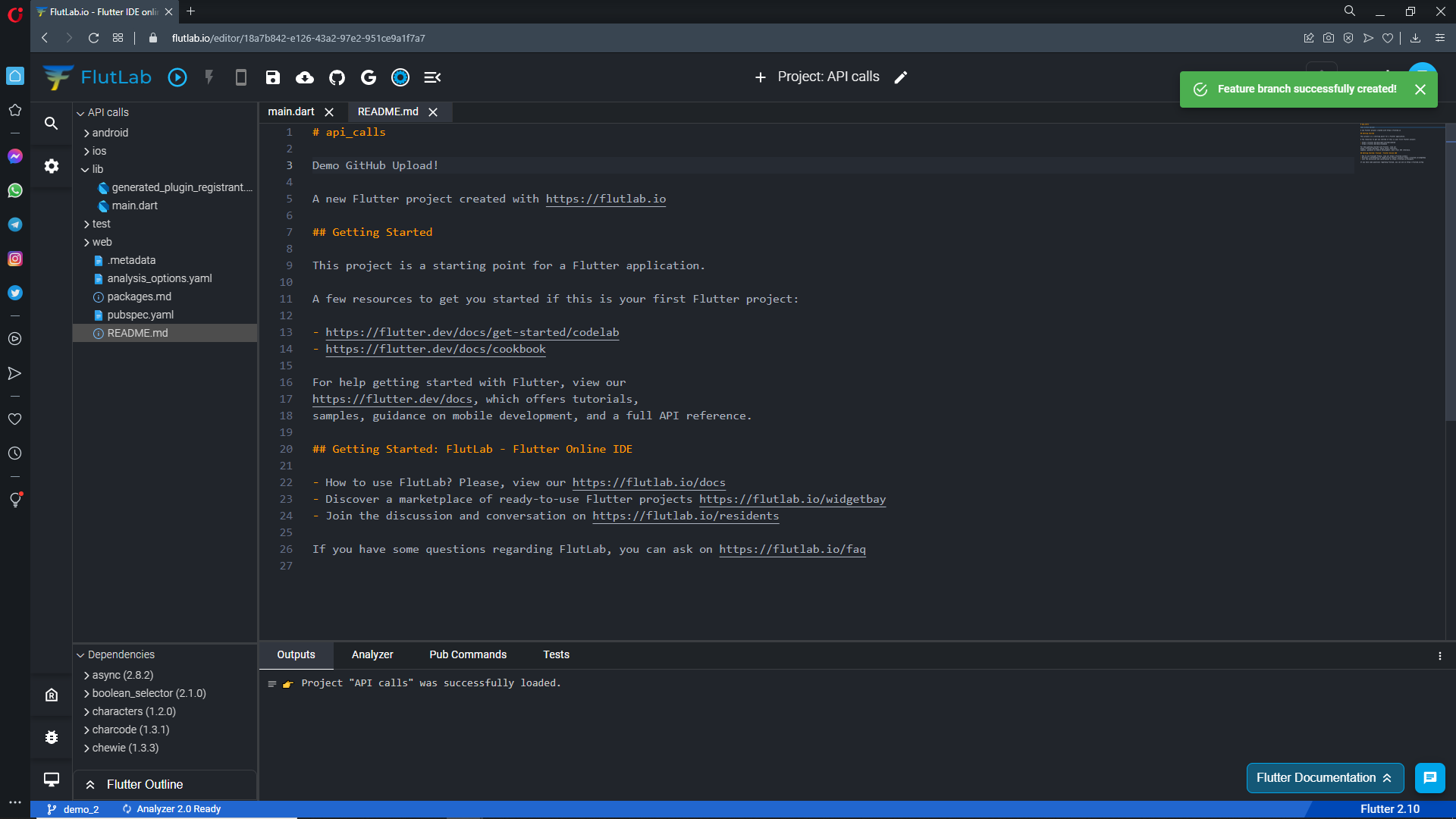Open Messenger in Opera sidebar
The width and height of the screenshot is (1456, 819).
click(15, 156)
